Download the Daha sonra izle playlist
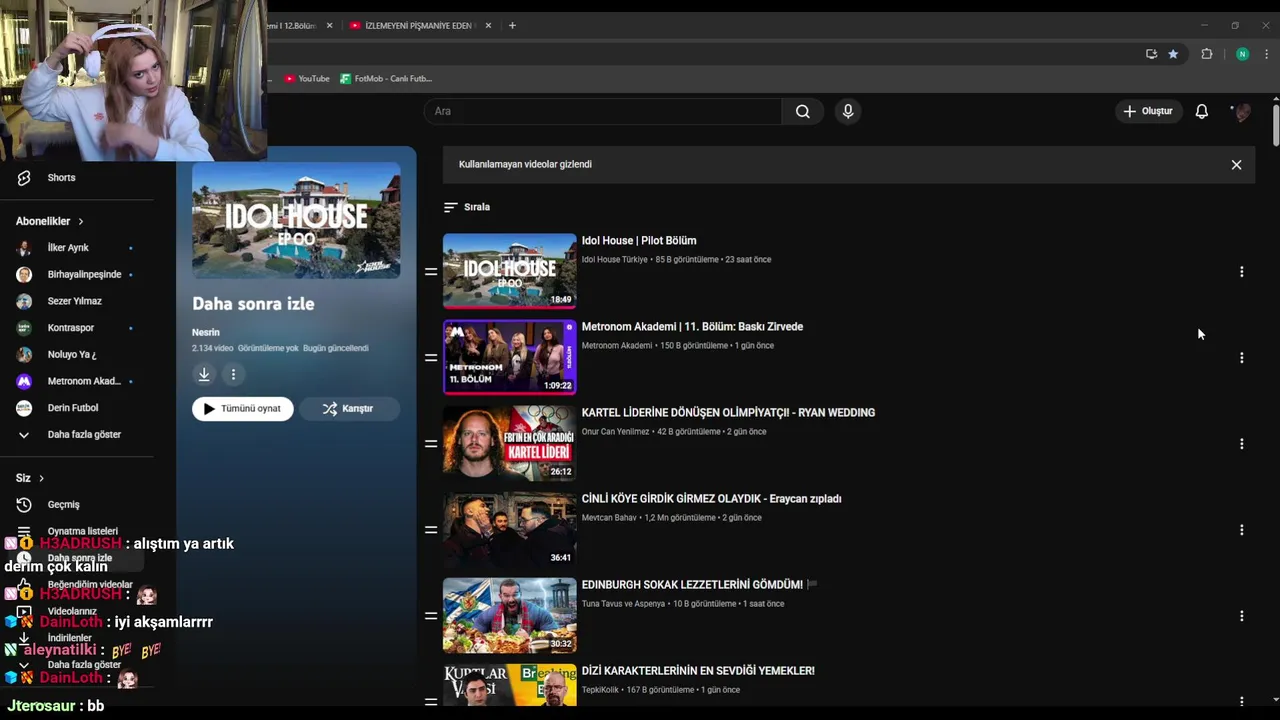 (204, 374)
